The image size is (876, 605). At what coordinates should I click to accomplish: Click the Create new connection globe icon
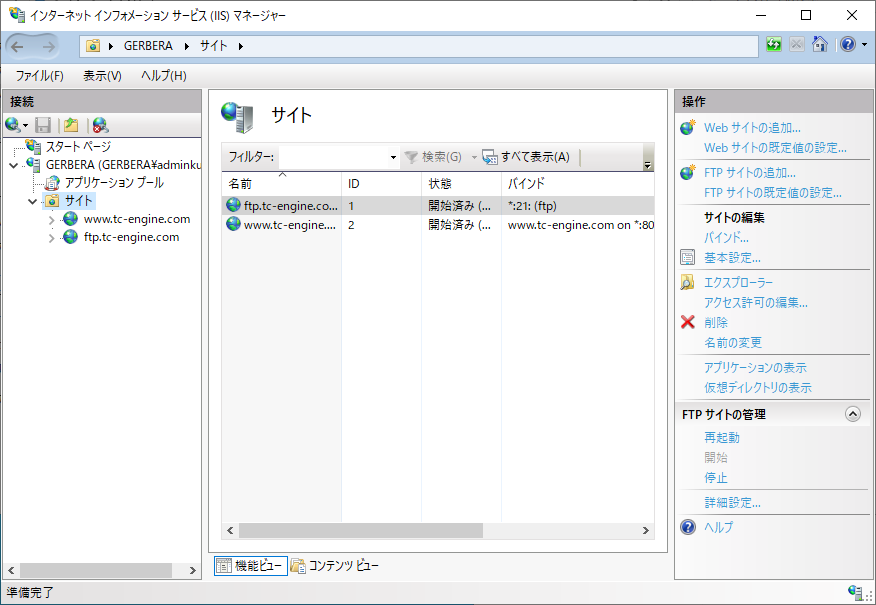click(13, 125)
